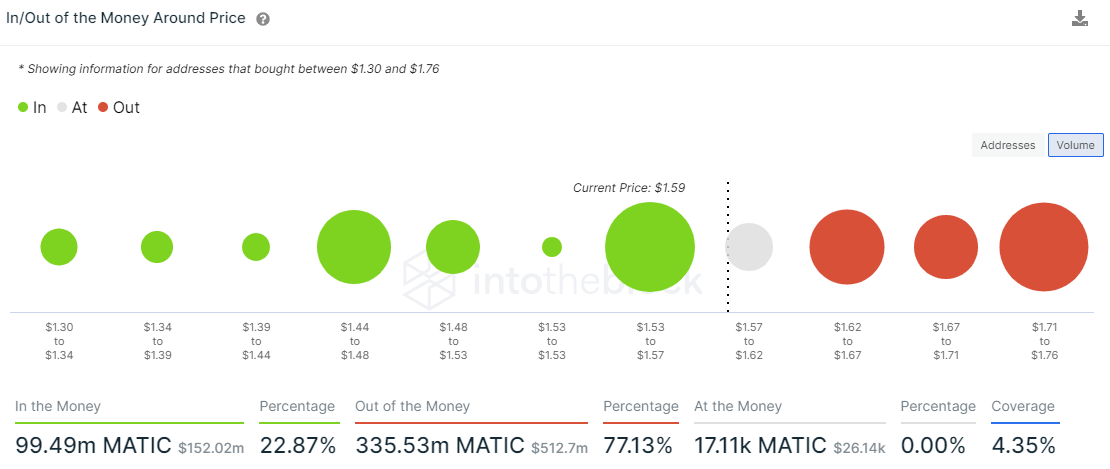This screenshot has width=1110, height=469.
Task: Click the At the Money label
Action: [x=738, y=406]
